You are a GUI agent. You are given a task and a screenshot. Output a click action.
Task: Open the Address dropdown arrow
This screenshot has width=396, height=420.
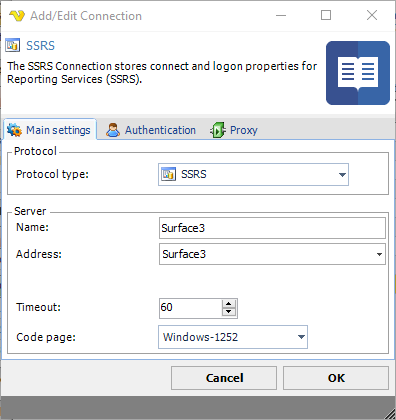[x=379, y=254]
